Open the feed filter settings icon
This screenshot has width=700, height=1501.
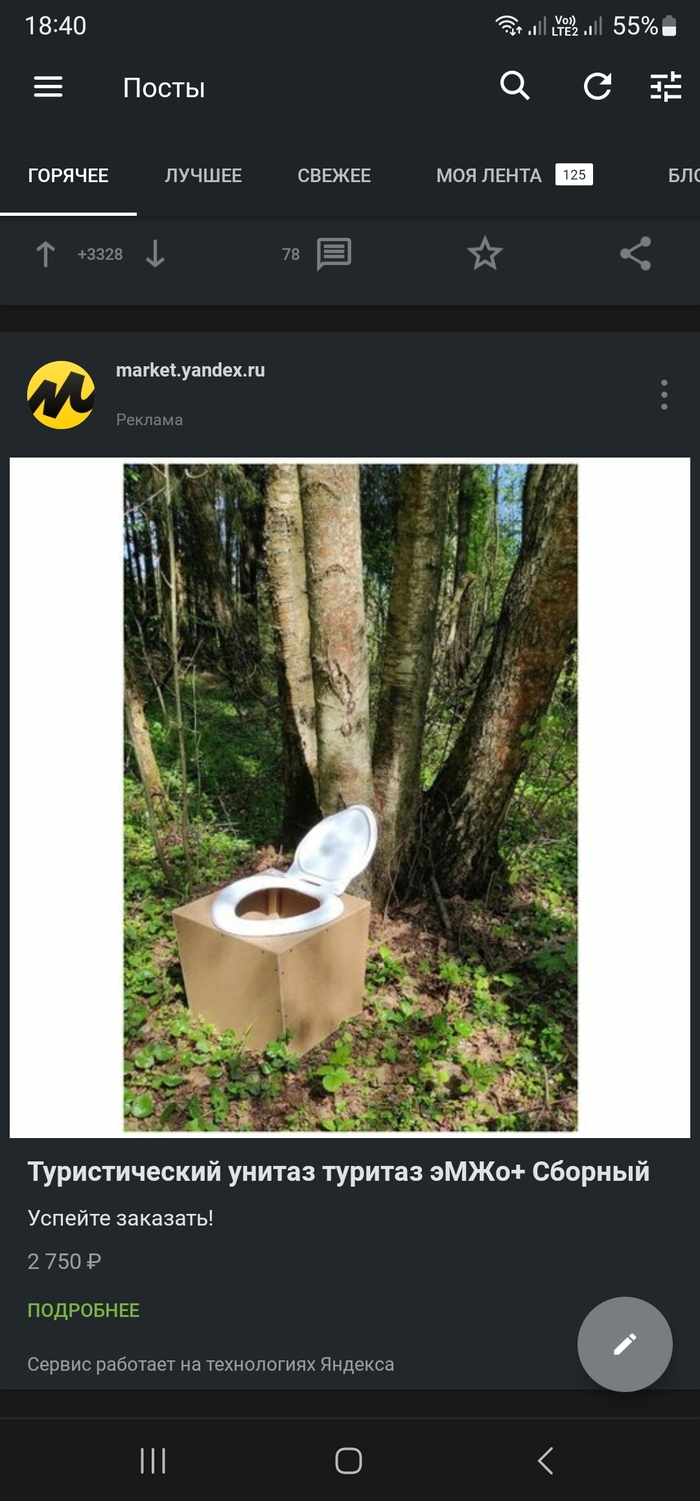[x=665, y=87]
